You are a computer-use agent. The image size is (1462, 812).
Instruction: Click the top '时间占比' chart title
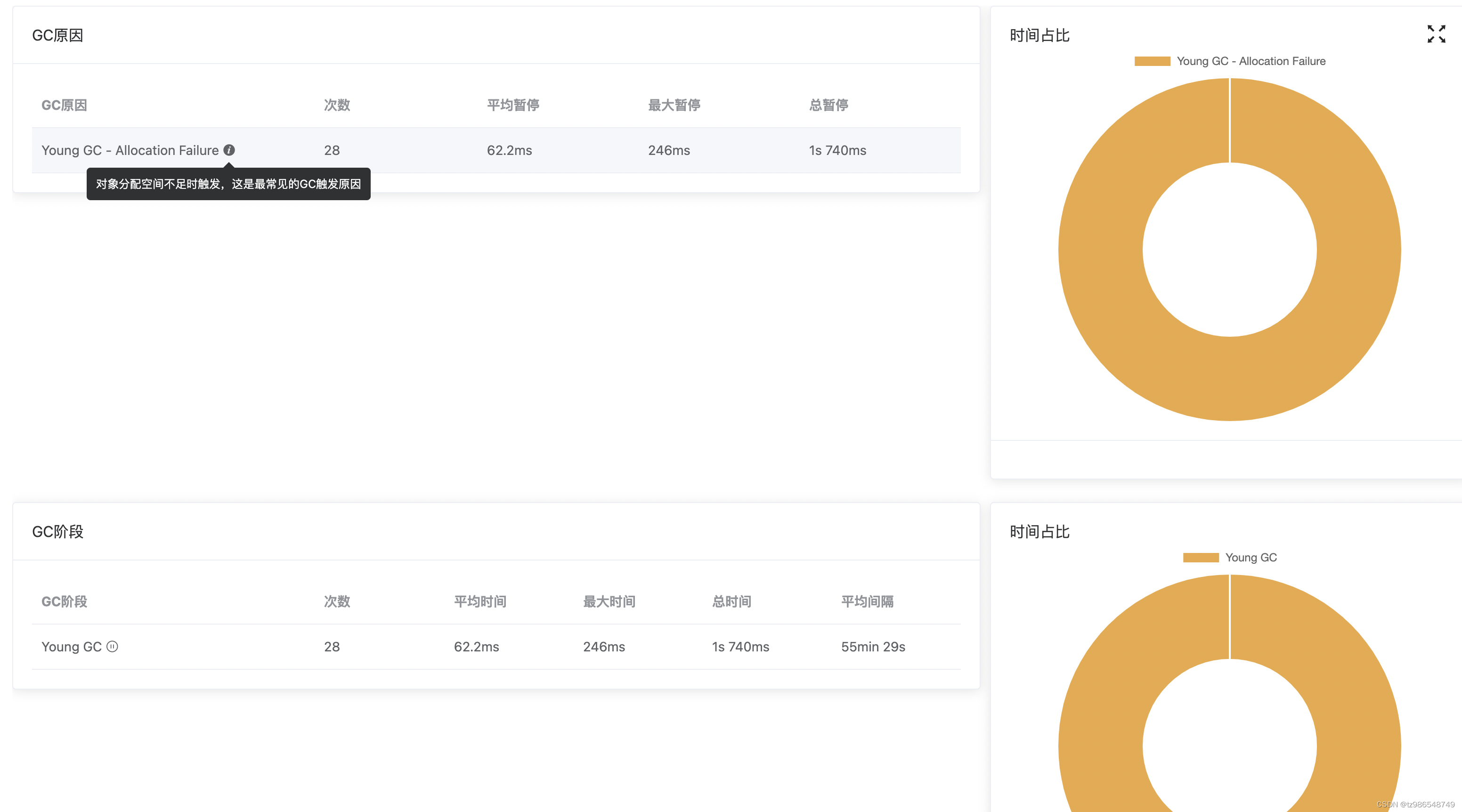pyautogui.click(x=1040, y=35)
